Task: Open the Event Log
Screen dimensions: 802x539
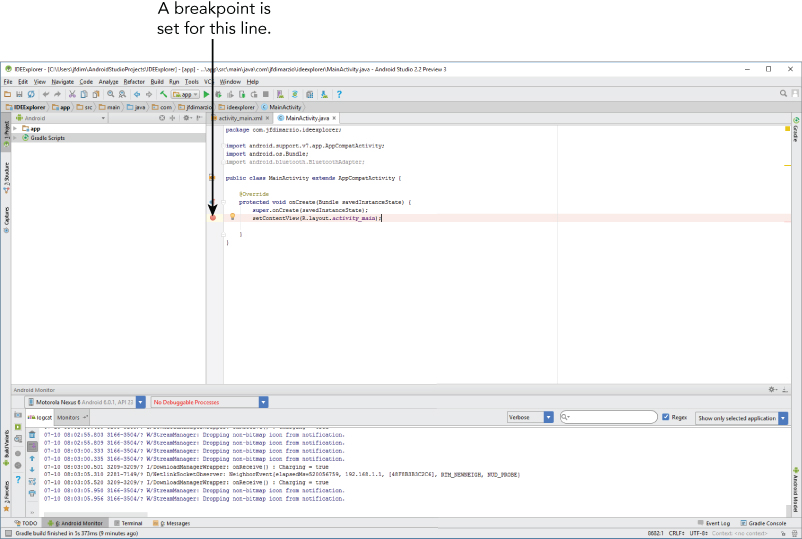Action: tap(714, 523)
